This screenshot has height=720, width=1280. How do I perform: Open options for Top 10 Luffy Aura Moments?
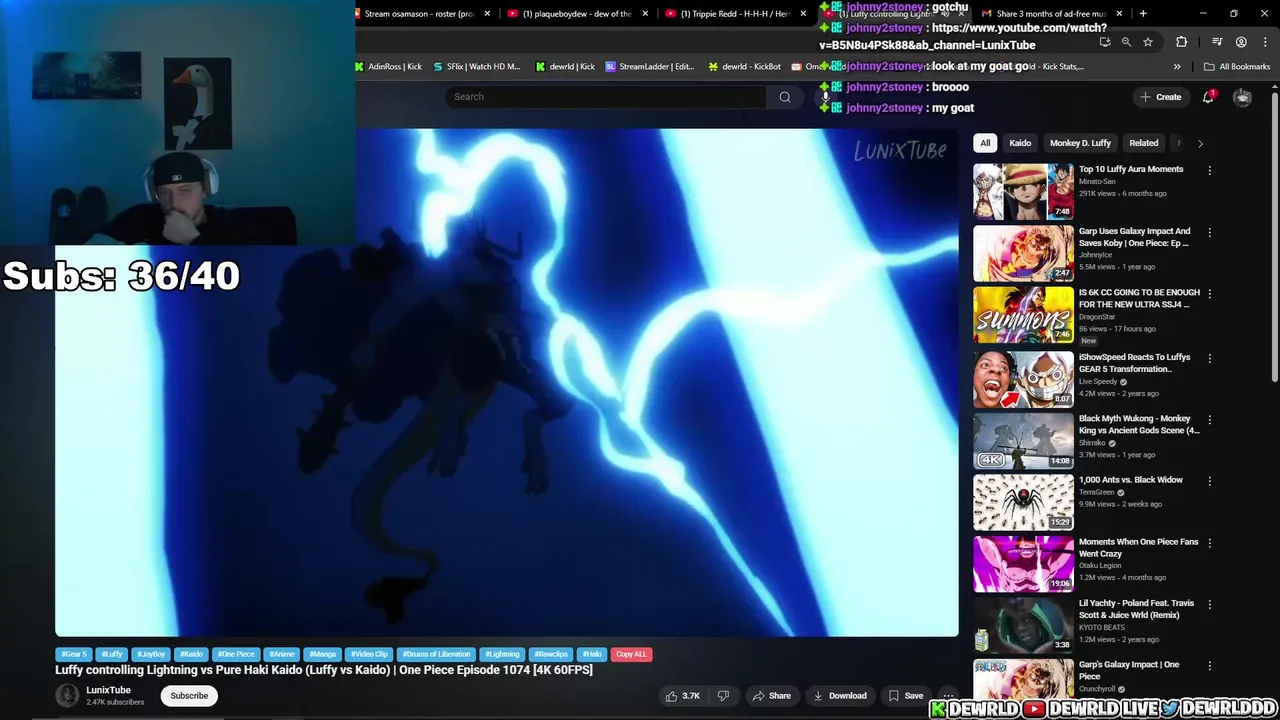pyautogui.click(x=1209, y=170)
